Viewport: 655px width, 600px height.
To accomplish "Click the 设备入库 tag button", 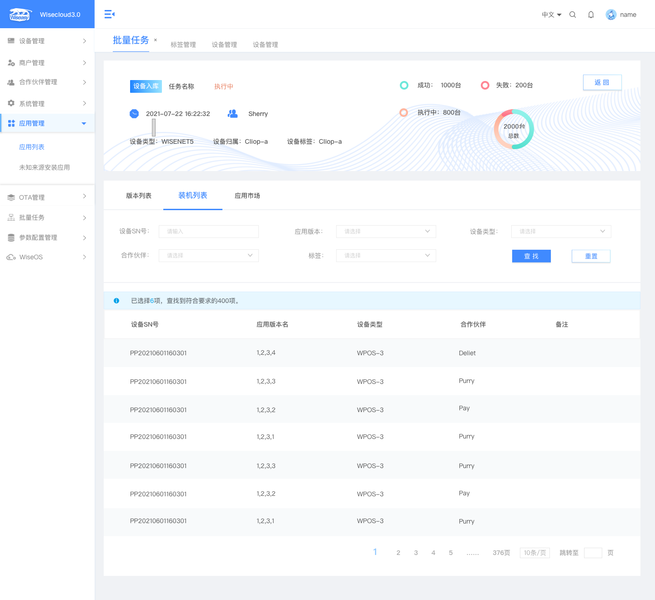I will [x=146, y=86].
